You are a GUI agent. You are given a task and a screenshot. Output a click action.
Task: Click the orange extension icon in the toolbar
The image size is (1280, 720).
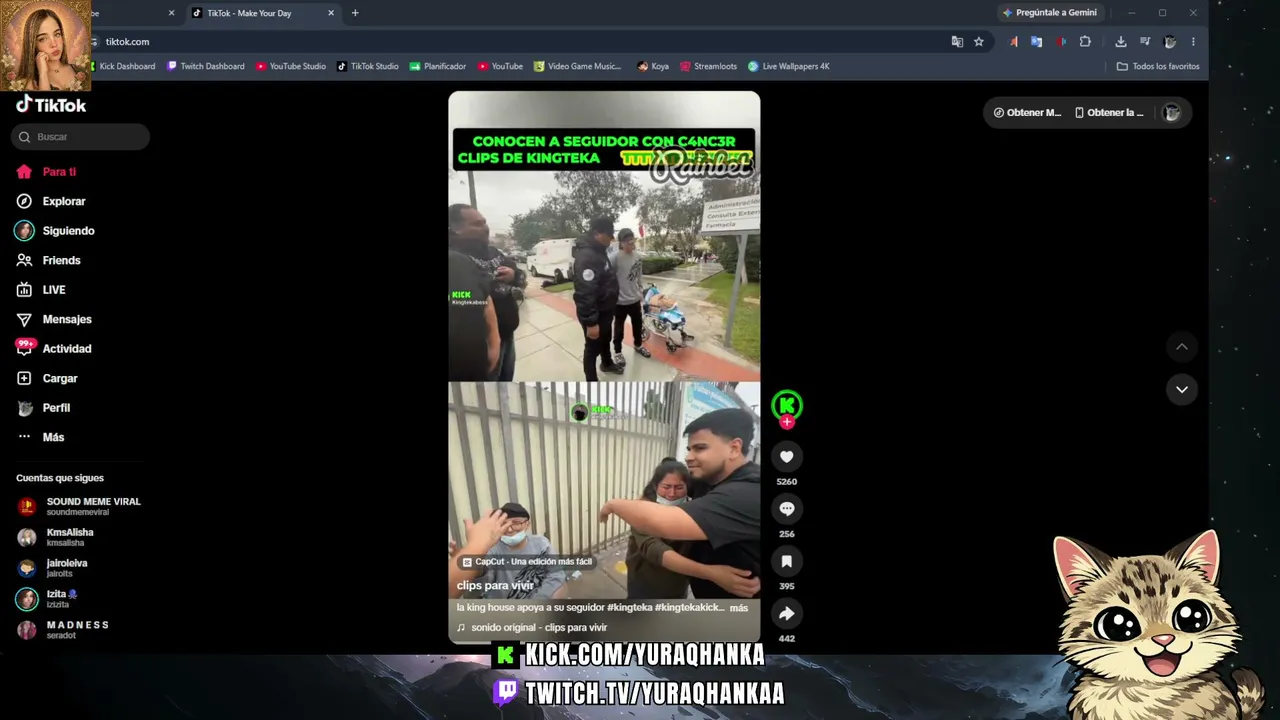pos(1014,42)
